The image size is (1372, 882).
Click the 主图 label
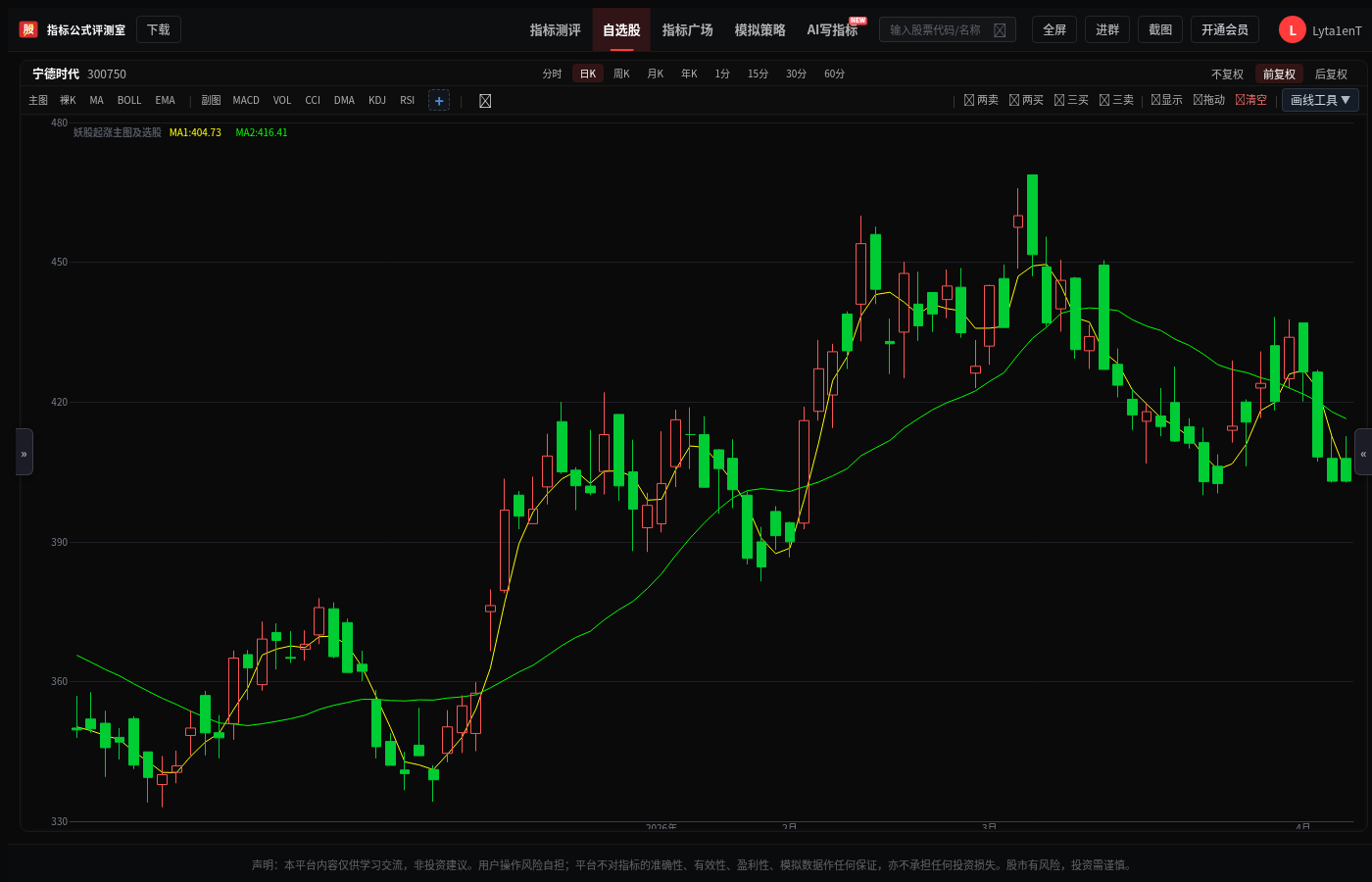coord(38,101)
